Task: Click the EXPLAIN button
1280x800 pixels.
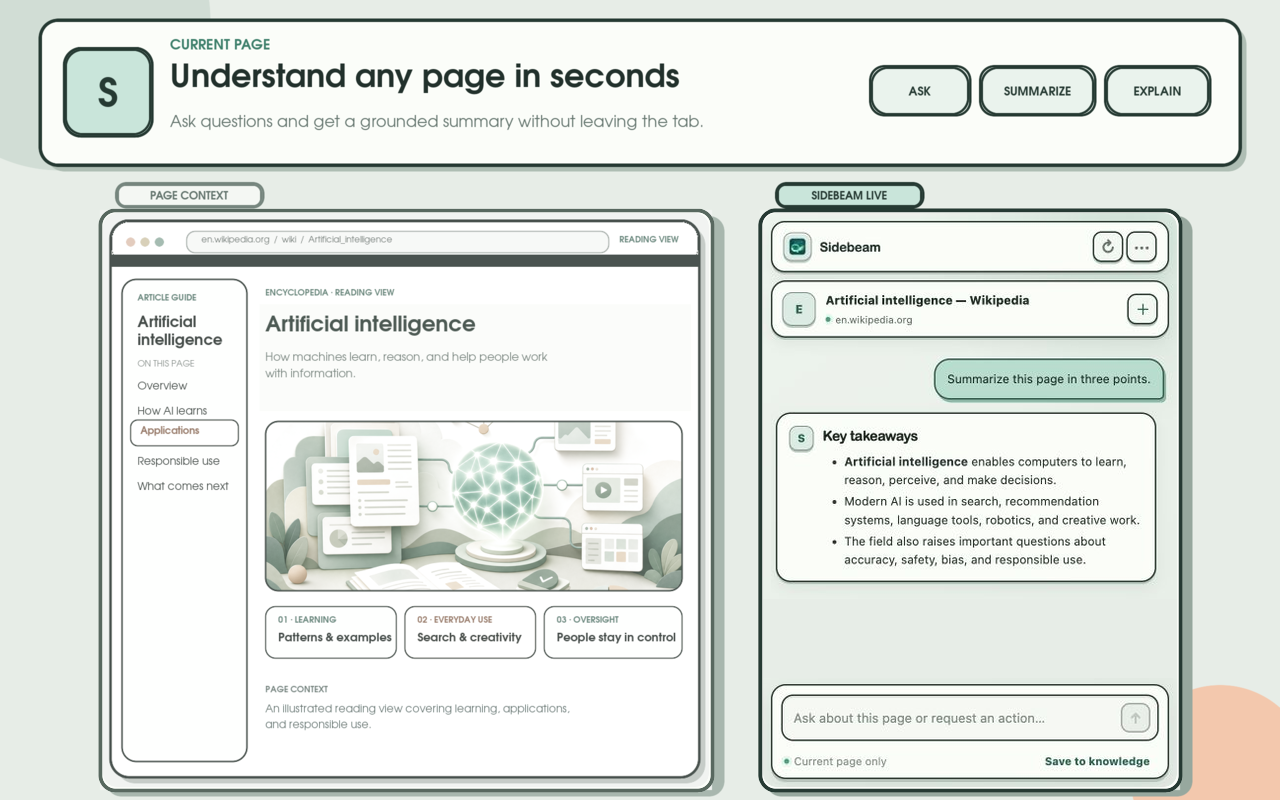Action: pyautogui.click(x=1157, y=91)
